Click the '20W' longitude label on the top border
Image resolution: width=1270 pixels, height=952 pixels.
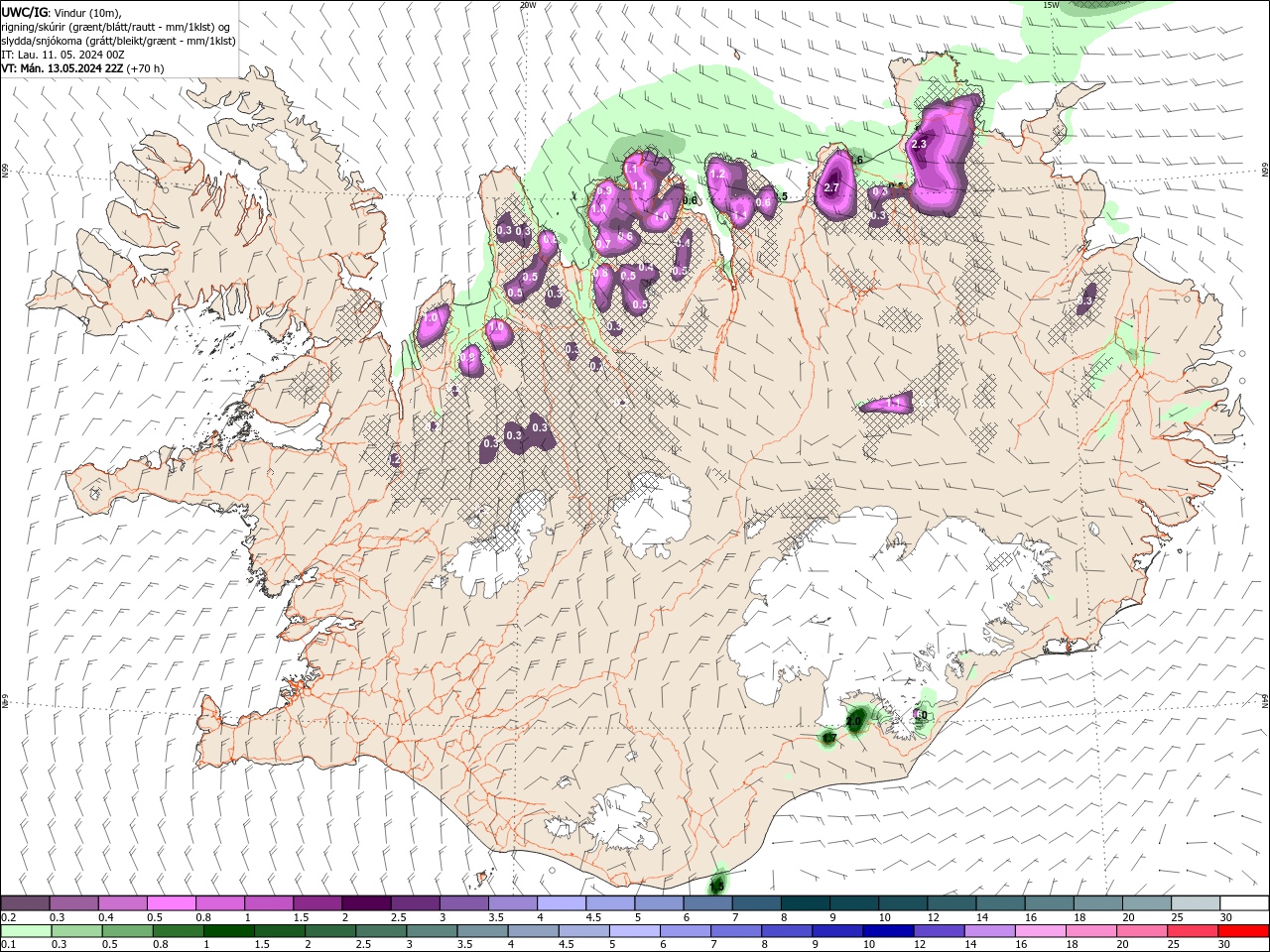tap(528, 5)
